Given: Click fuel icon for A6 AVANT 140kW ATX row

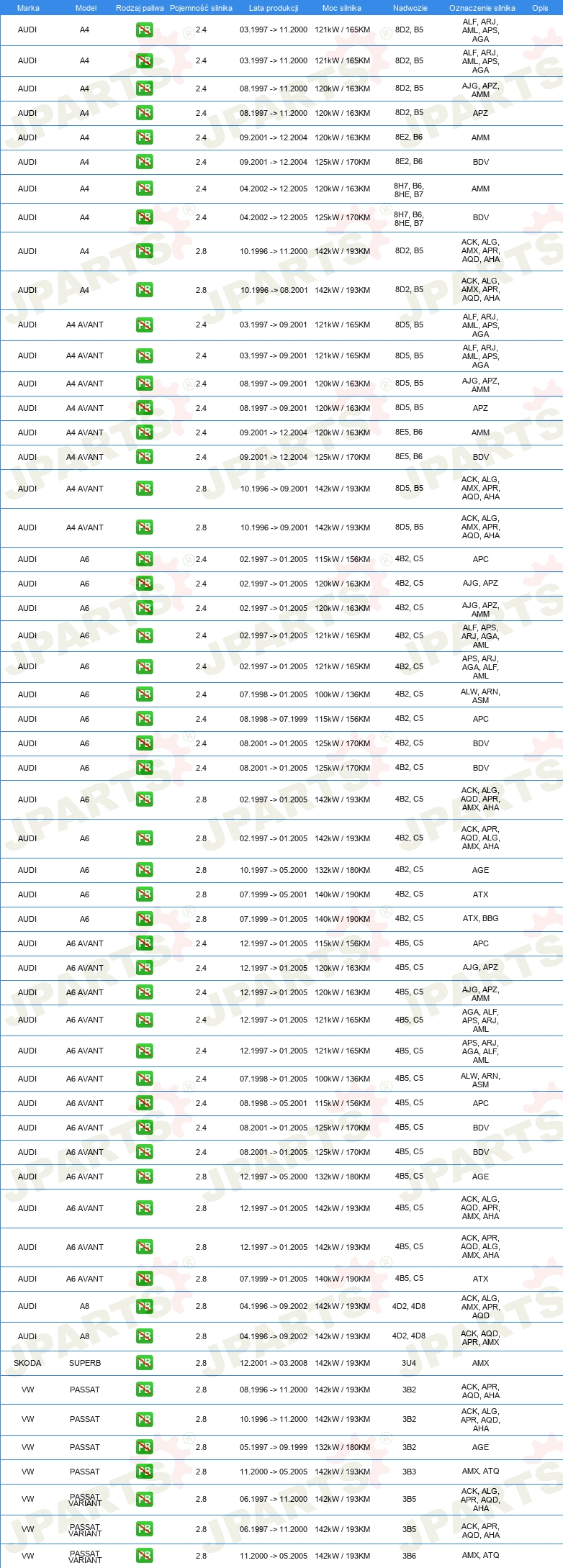Looking at the screenshot, I should pos(145,1279).
